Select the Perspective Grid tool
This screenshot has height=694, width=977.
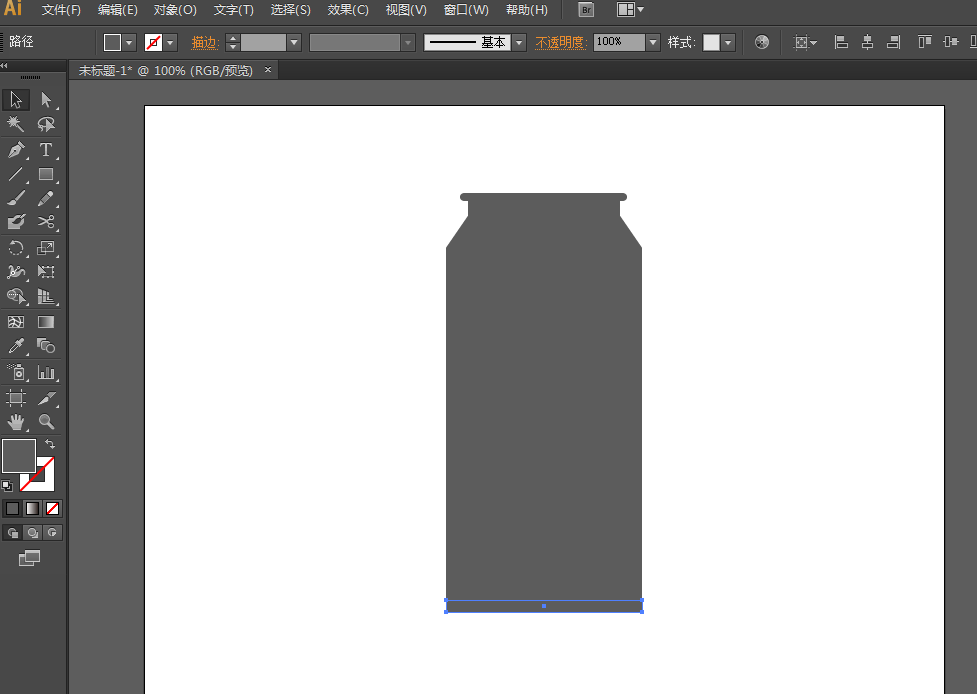click(46, 296)
